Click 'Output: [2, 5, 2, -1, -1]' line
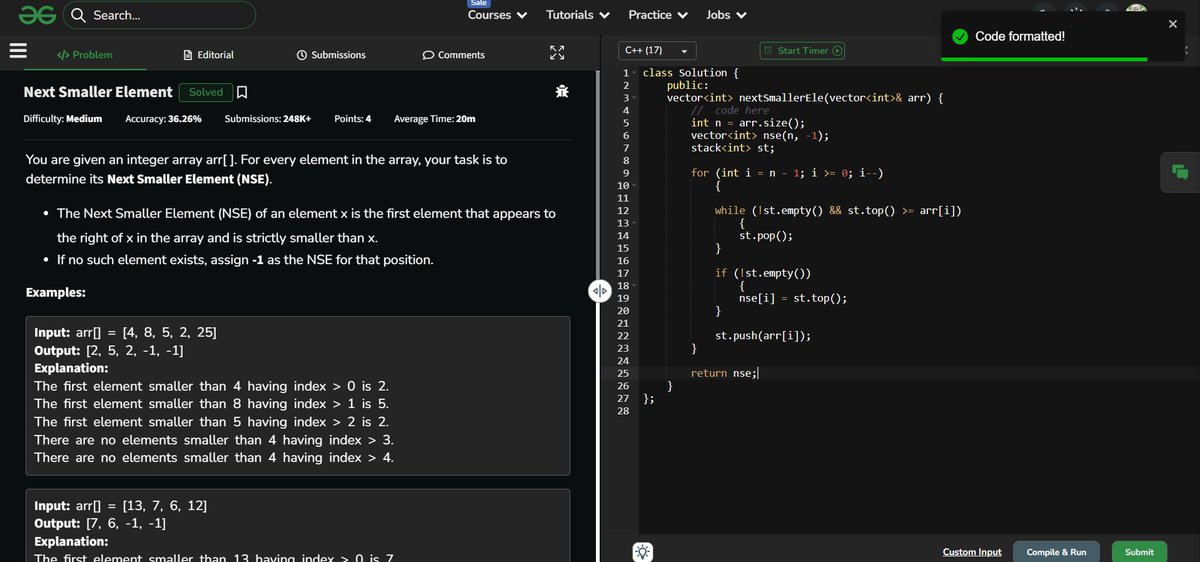1200x562 pixels. coord(108,350)
